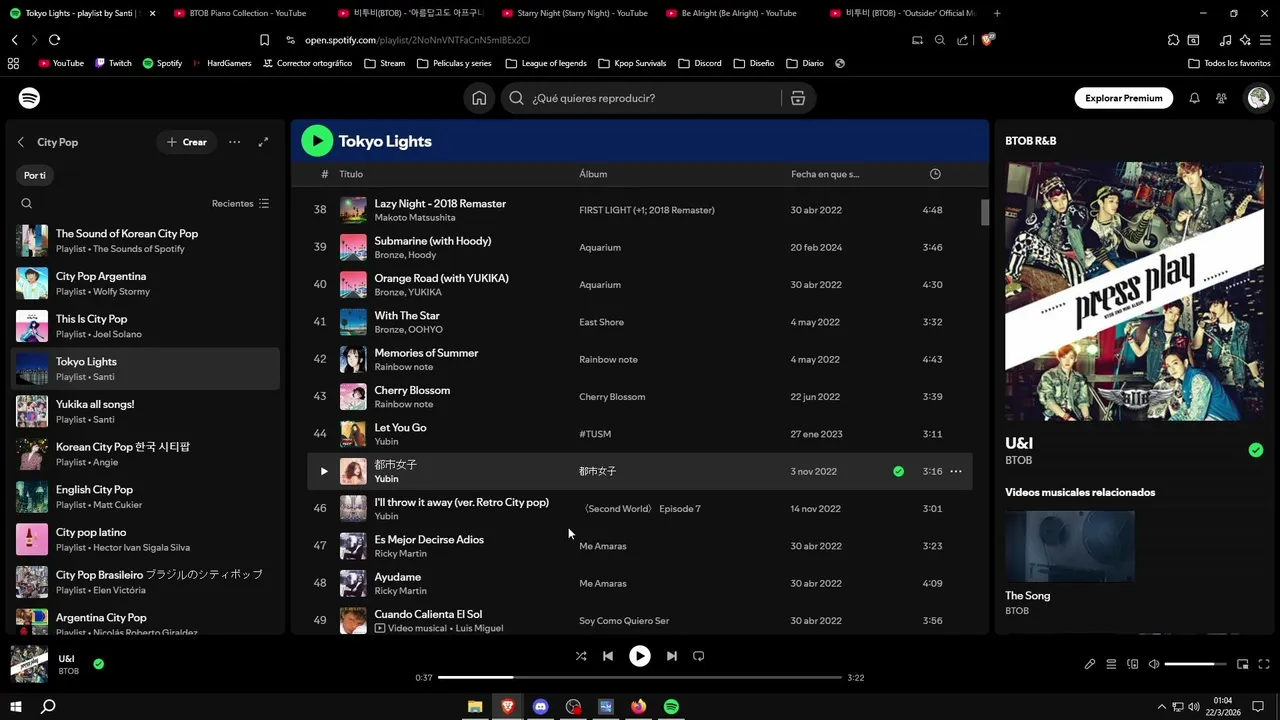1280x720 pixels.
Task: Open Kpop Survivals bookmark folder
Action: [632, 63]
